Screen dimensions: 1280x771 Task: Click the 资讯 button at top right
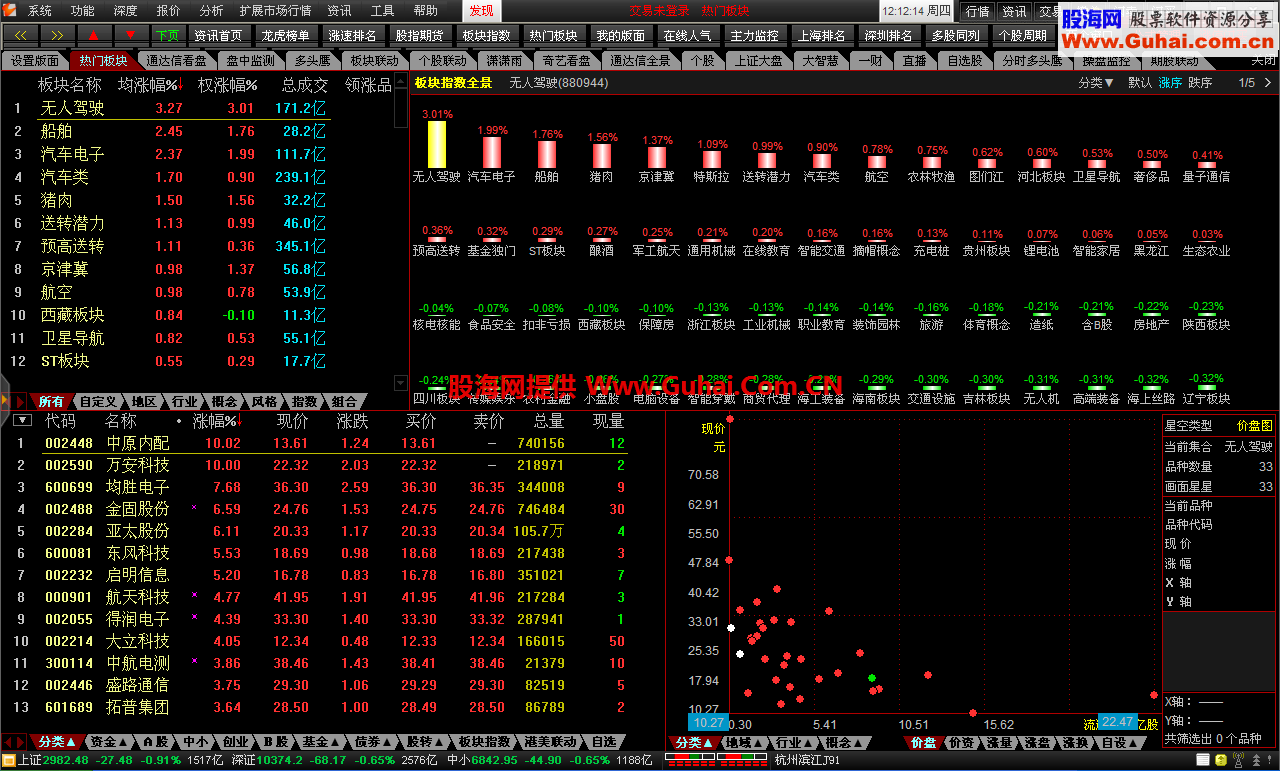click(1014, 11)
